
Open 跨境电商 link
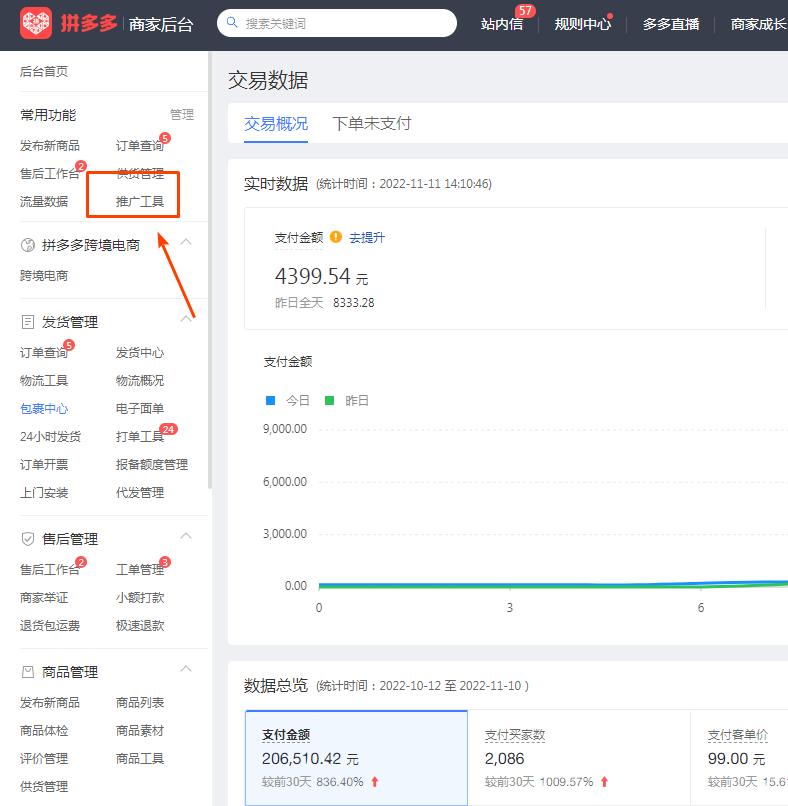point(44,276)
